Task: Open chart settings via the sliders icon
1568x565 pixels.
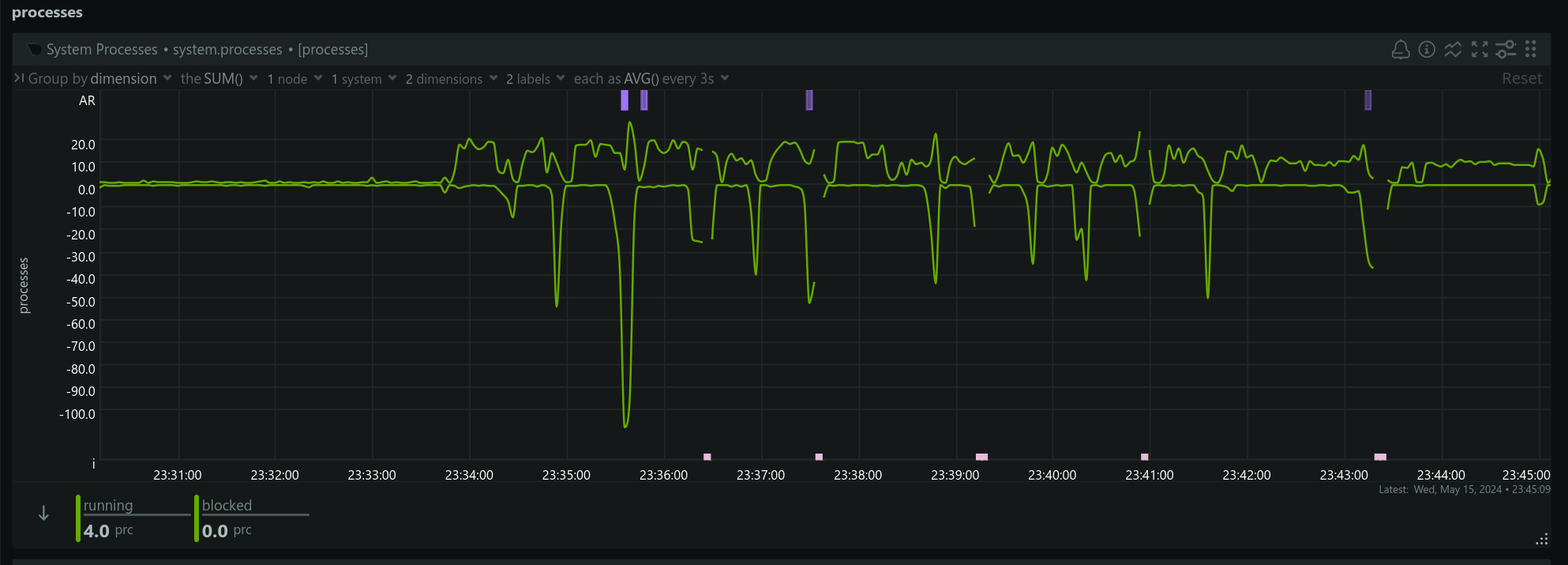Action: [x=1506, y=50]
